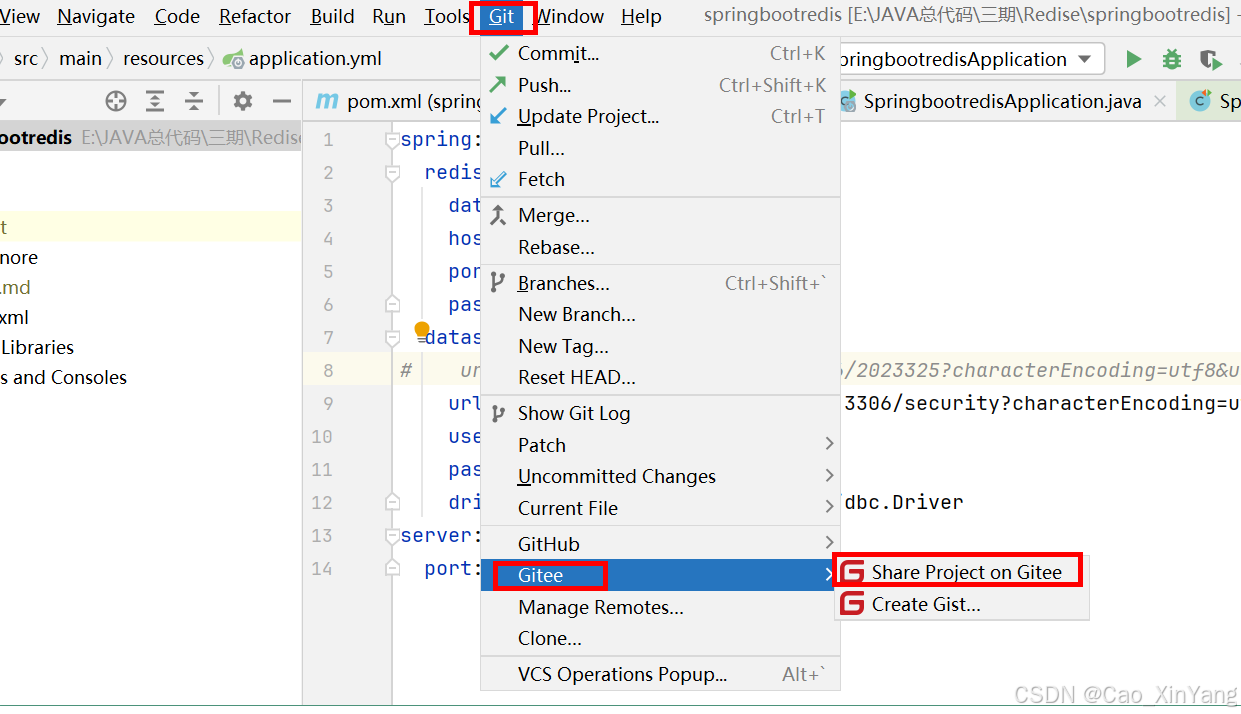Click the src breadcrumb
The image size is (1241, 714).
[x=26, y=59]
